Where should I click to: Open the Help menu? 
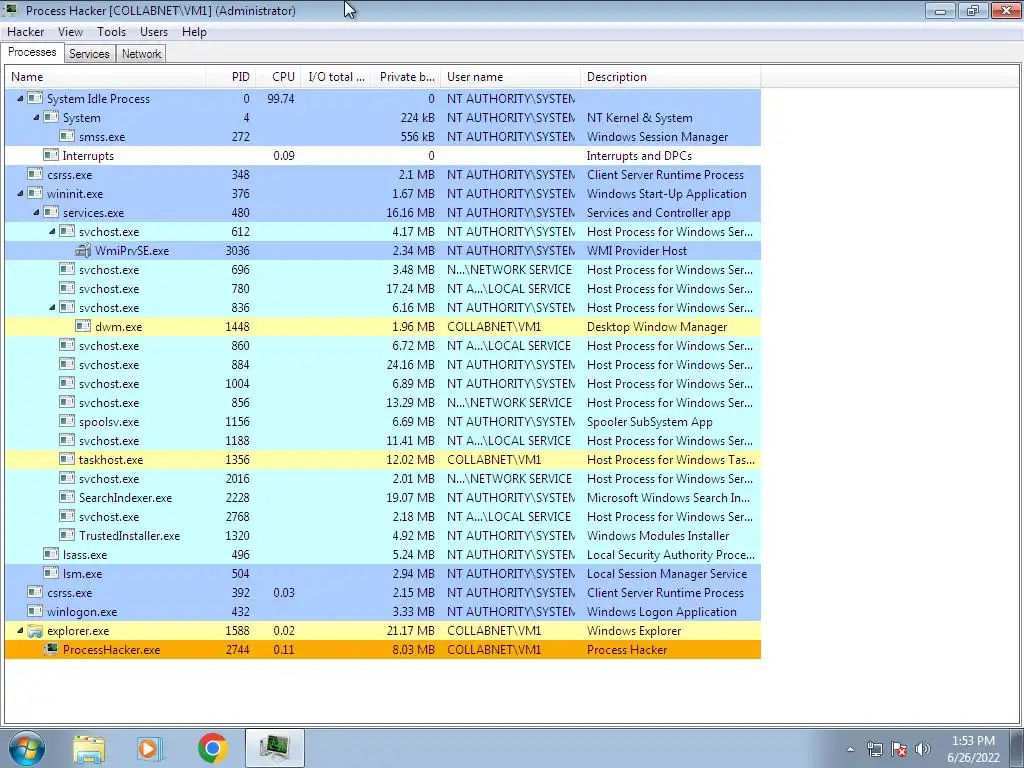click(x=194, y=31)
